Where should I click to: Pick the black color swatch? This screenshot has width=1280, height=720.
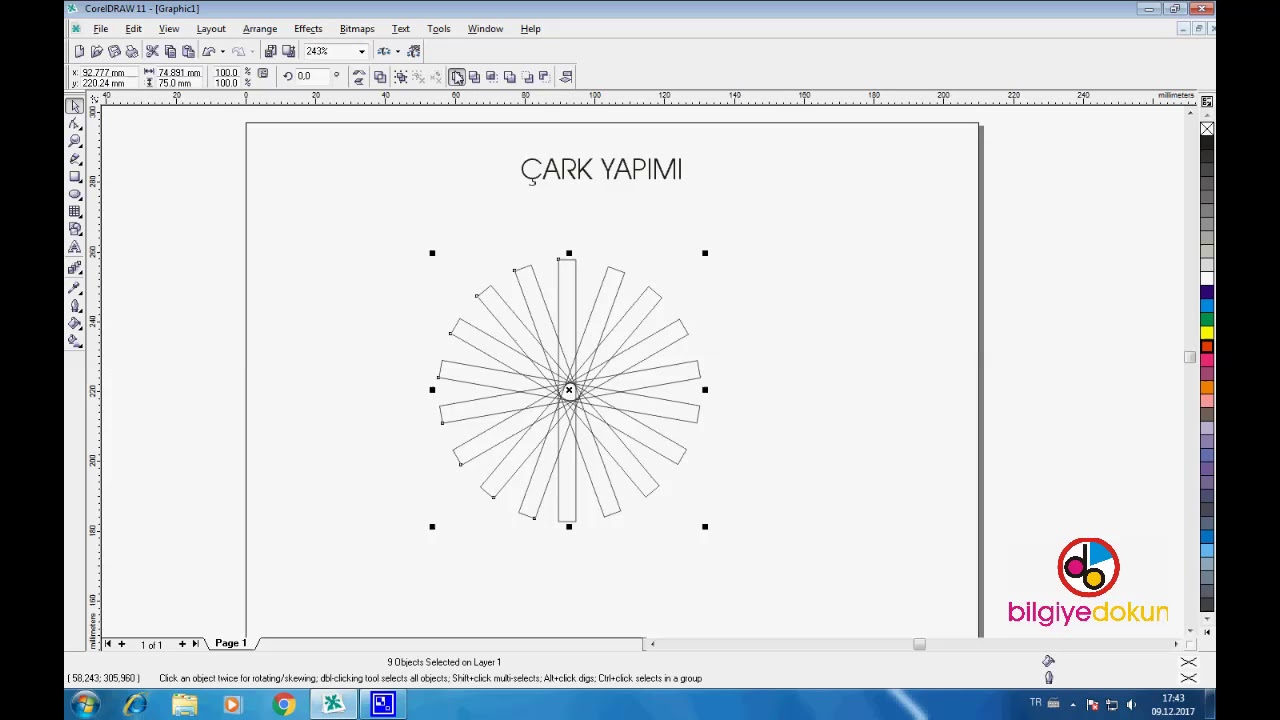click(1207, 143)
